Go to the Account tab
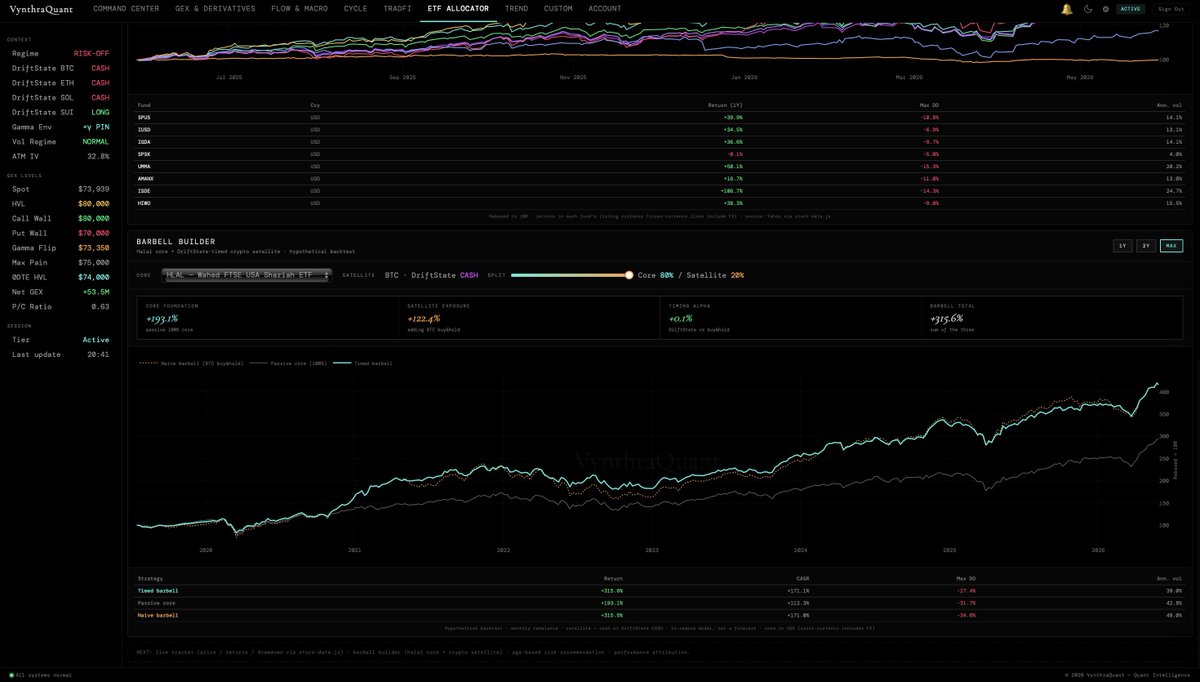The width and height of the screenshot is (1200, 682). tap(604, 8)
